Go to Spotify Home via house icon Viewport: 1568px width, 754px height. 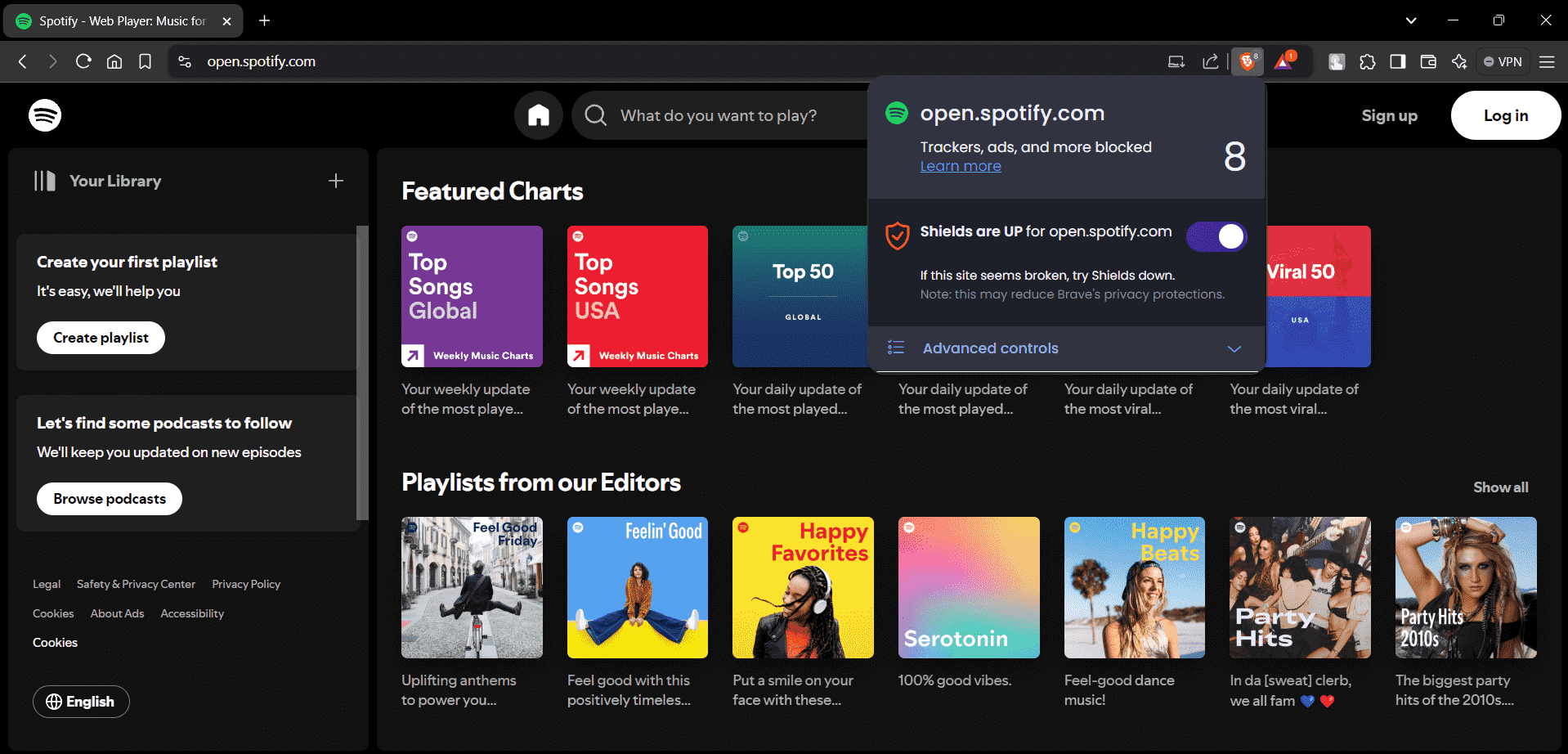click(538, 115)
